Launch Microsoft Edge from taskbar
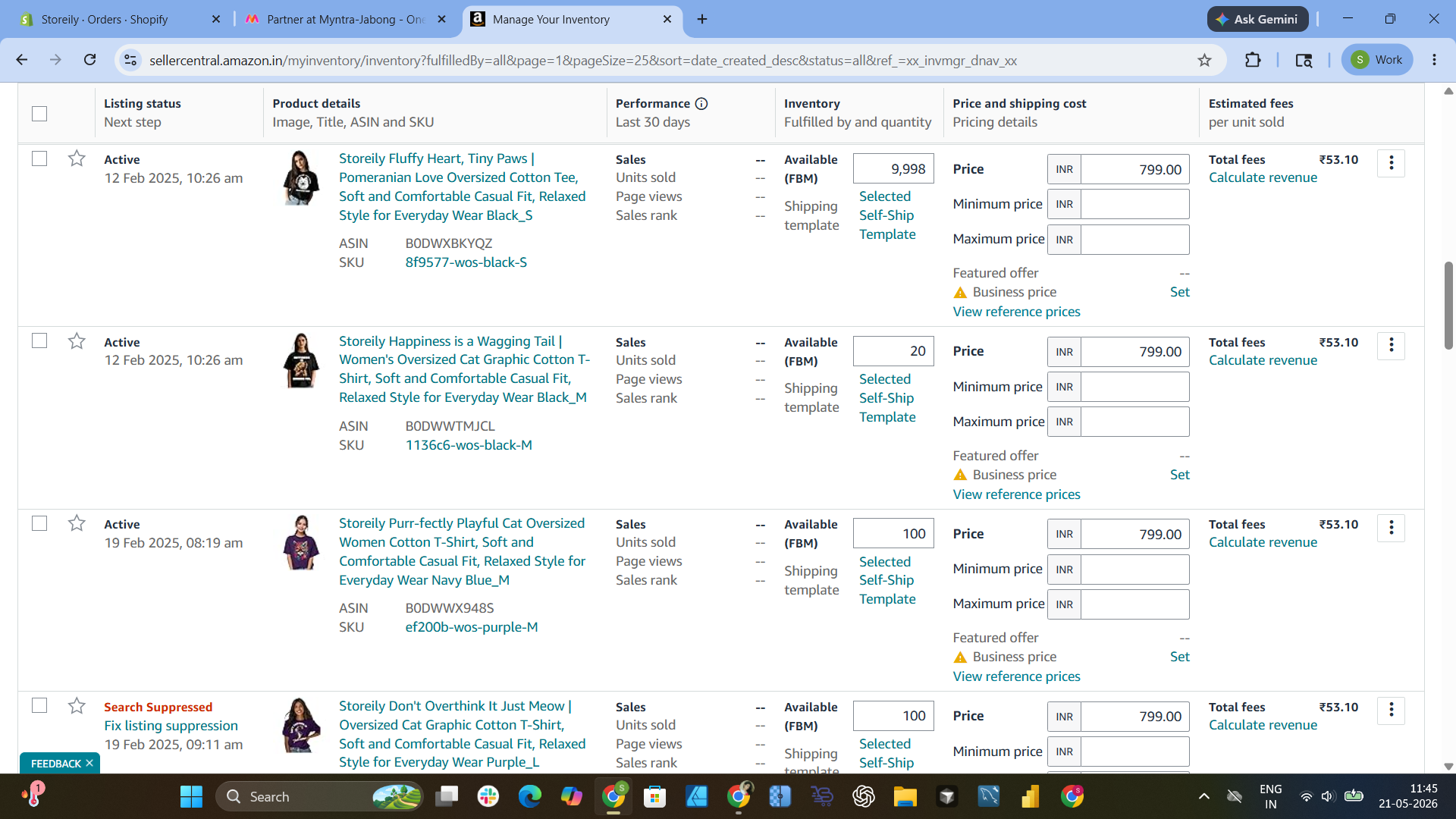 point(530,796)
